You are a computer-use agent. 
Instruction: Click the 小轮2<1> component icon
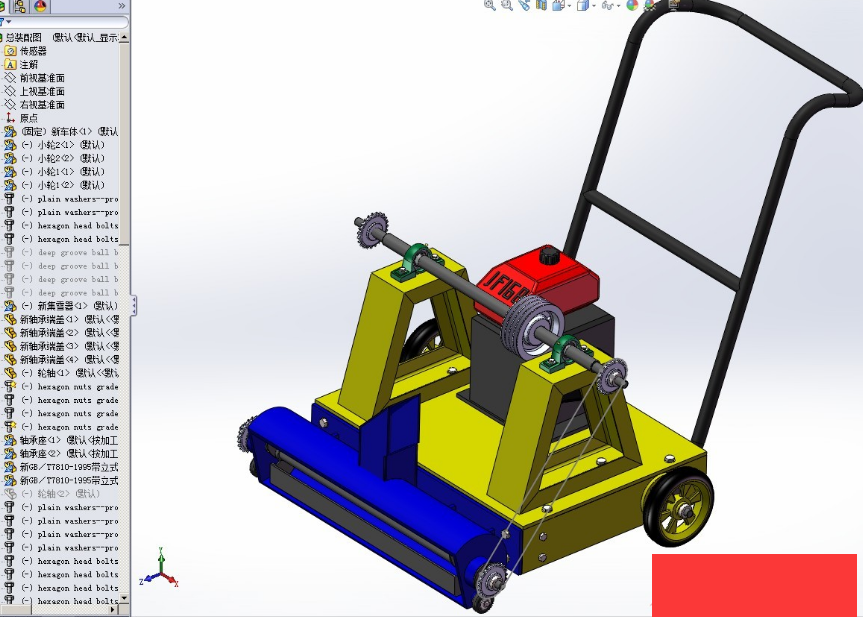[10, 145]
